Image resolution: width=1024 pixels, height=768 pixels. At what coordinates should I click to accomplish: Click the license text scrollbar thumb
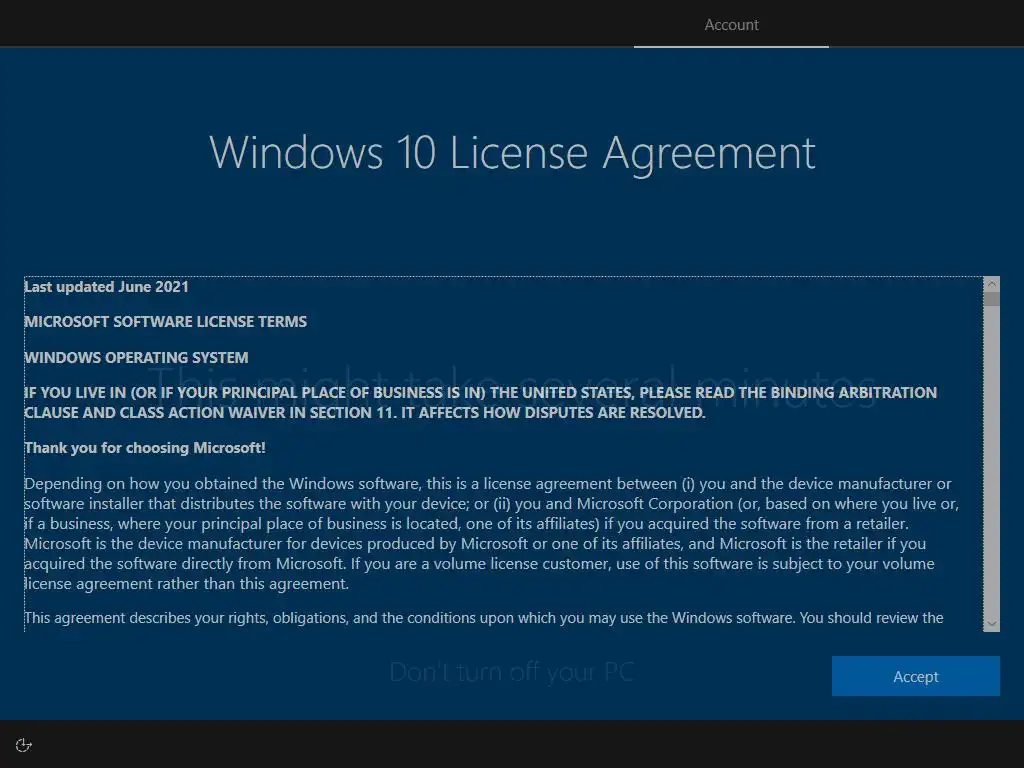[991, 299]
